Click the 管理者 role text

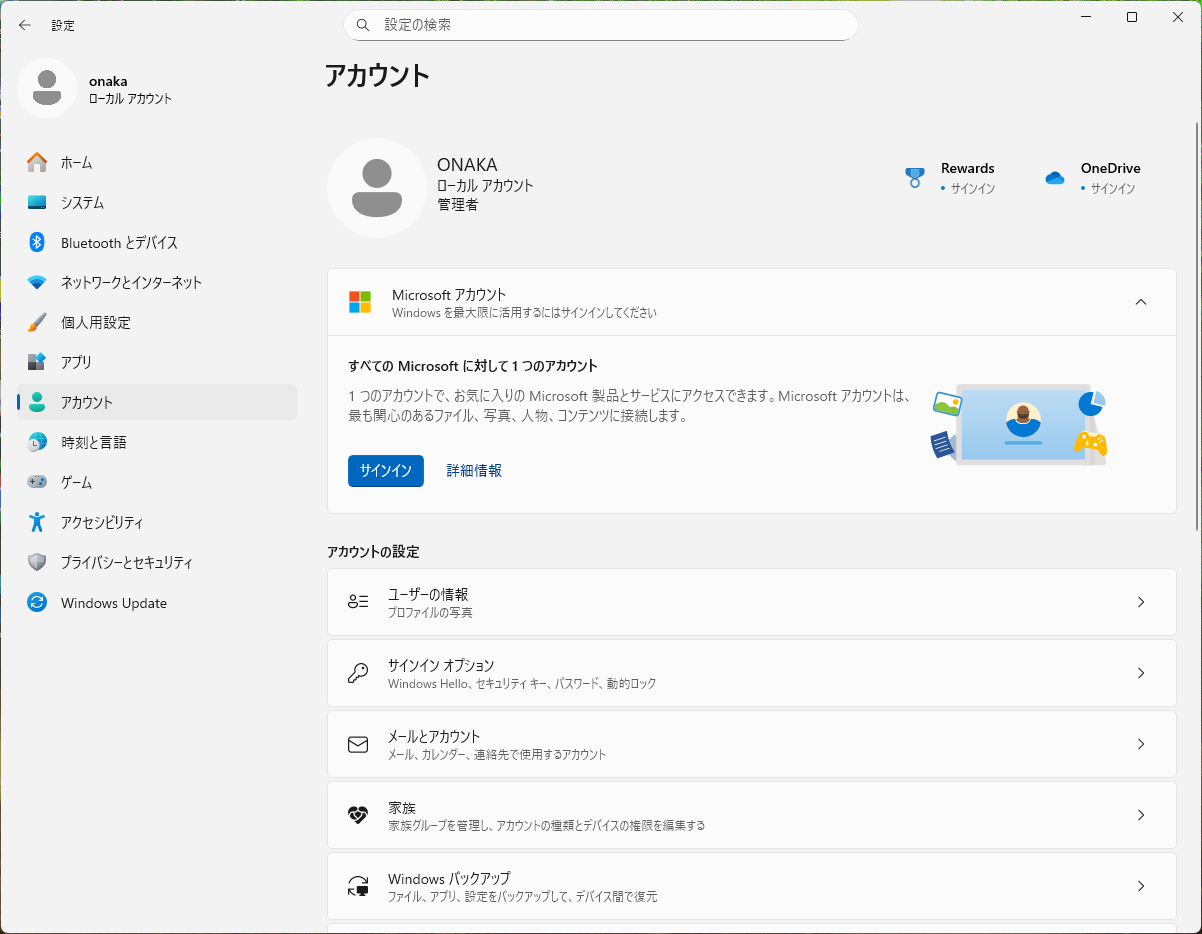458,204
